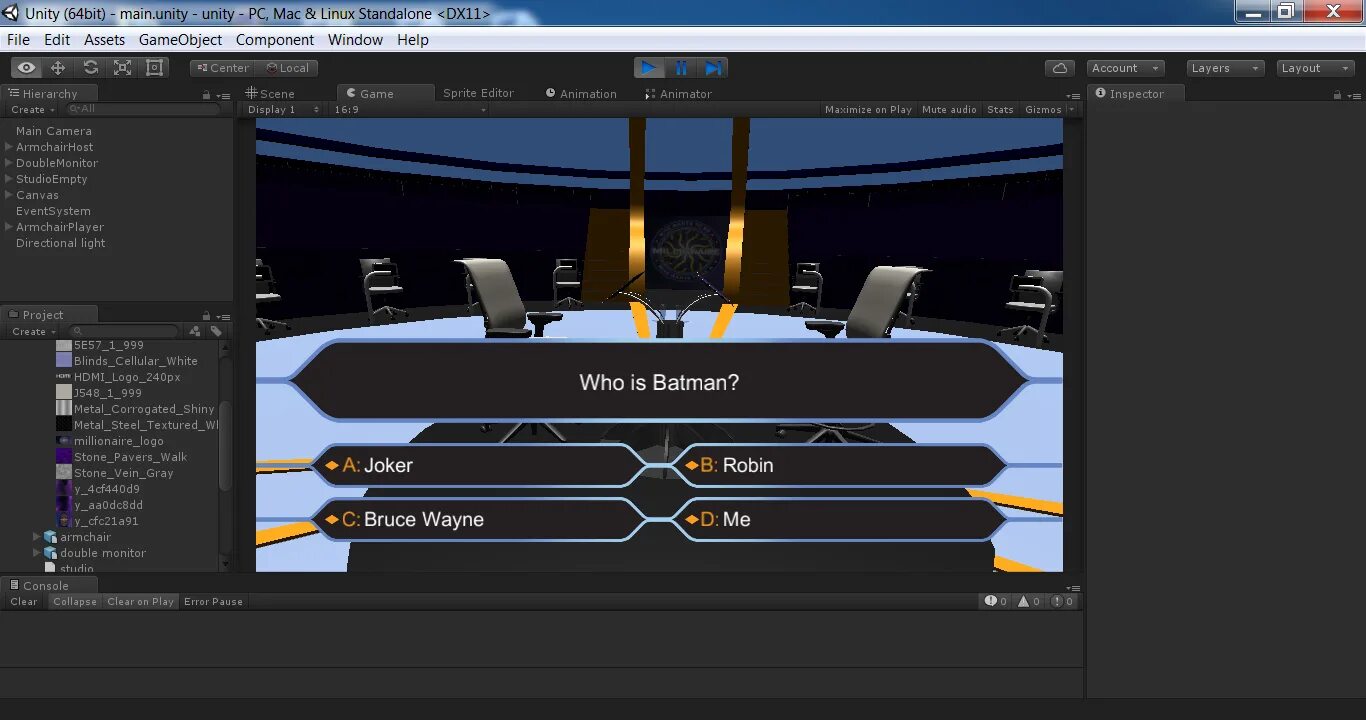Image resolution: width=1366 pixels, height=720 pixels.
Task: Search by label in Project panel
Action: coord(216,331)
